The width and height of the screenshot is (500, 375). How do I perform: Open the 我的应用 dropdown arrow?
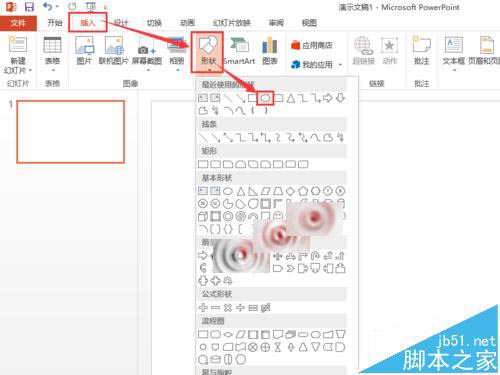pos(340,64)
